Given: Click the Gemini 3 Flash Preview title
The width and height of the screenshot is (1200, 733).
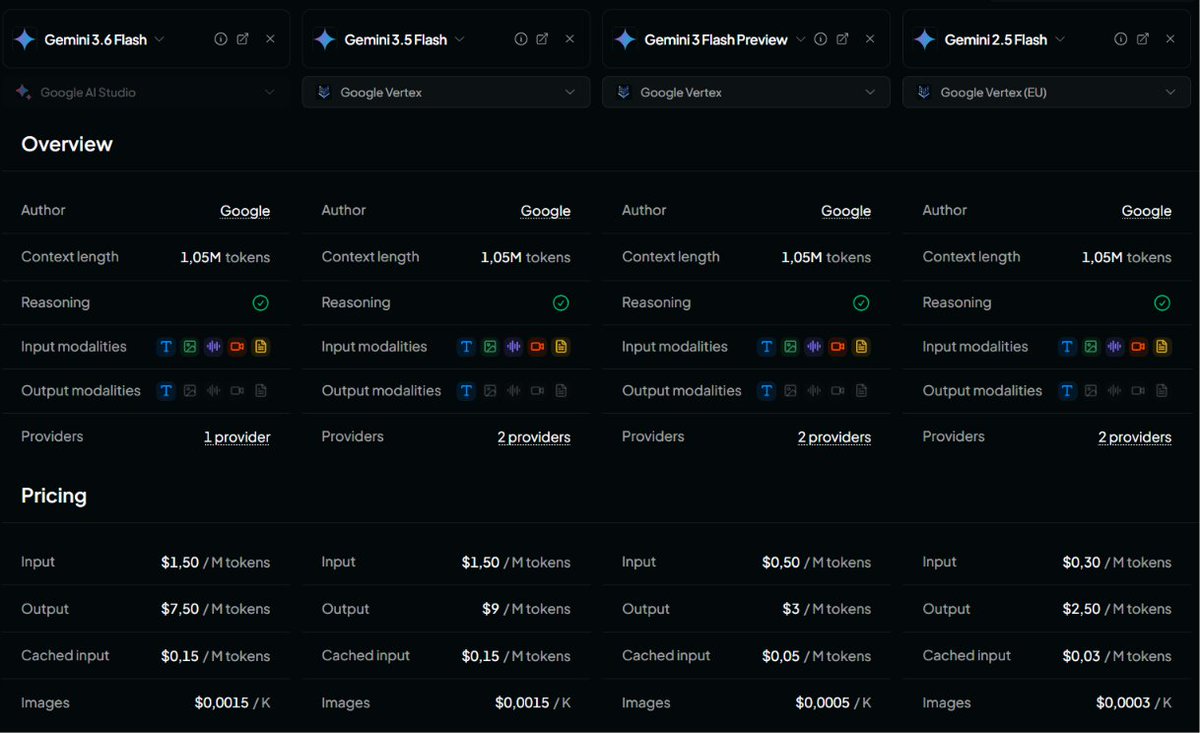Looking at the screenshot, I should coord(716,40).
